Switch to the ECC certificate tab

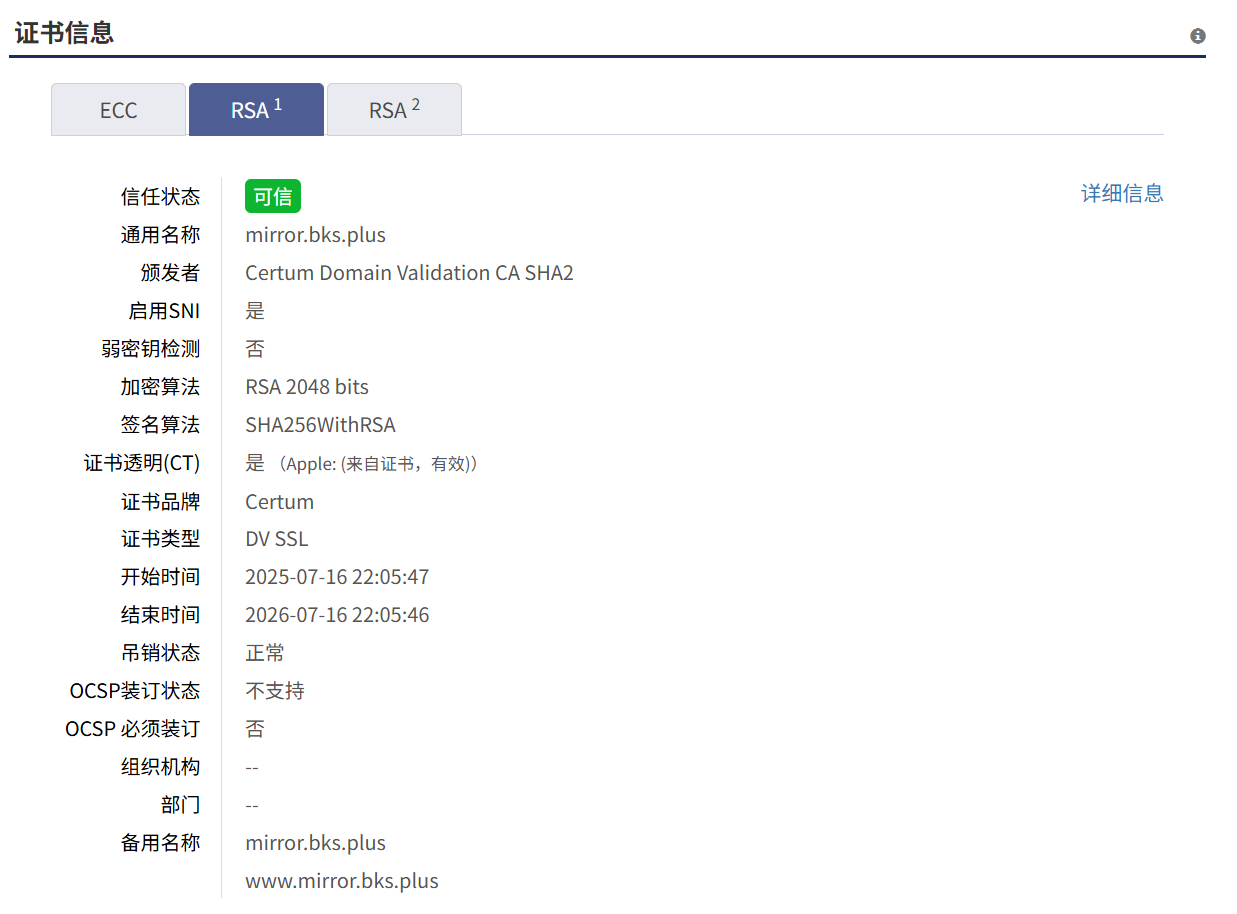tap(118, 110)
